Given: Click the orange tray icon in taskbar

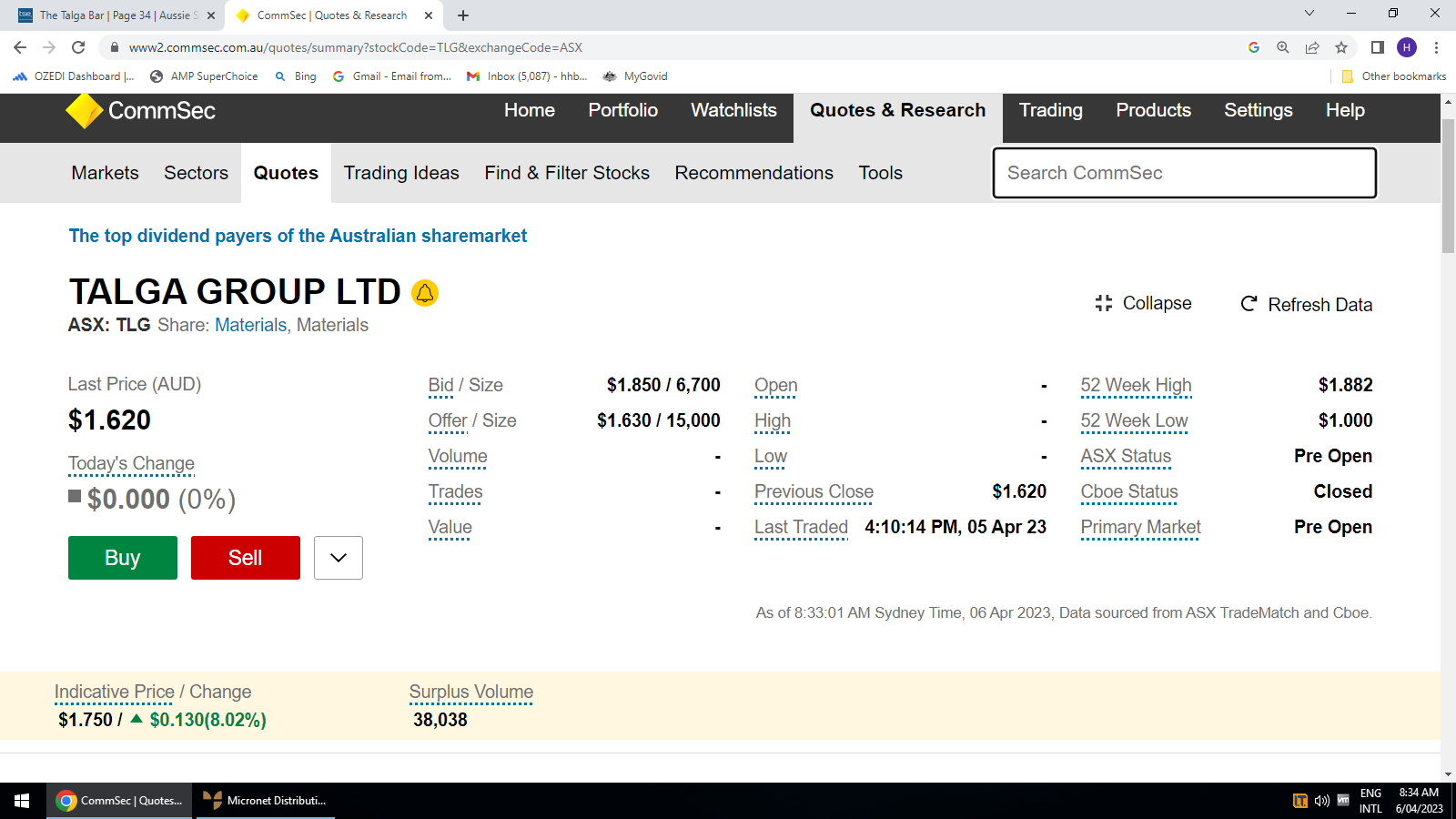Looking at the screenshot, I should pyautogui.click(x=1300, y=801).
